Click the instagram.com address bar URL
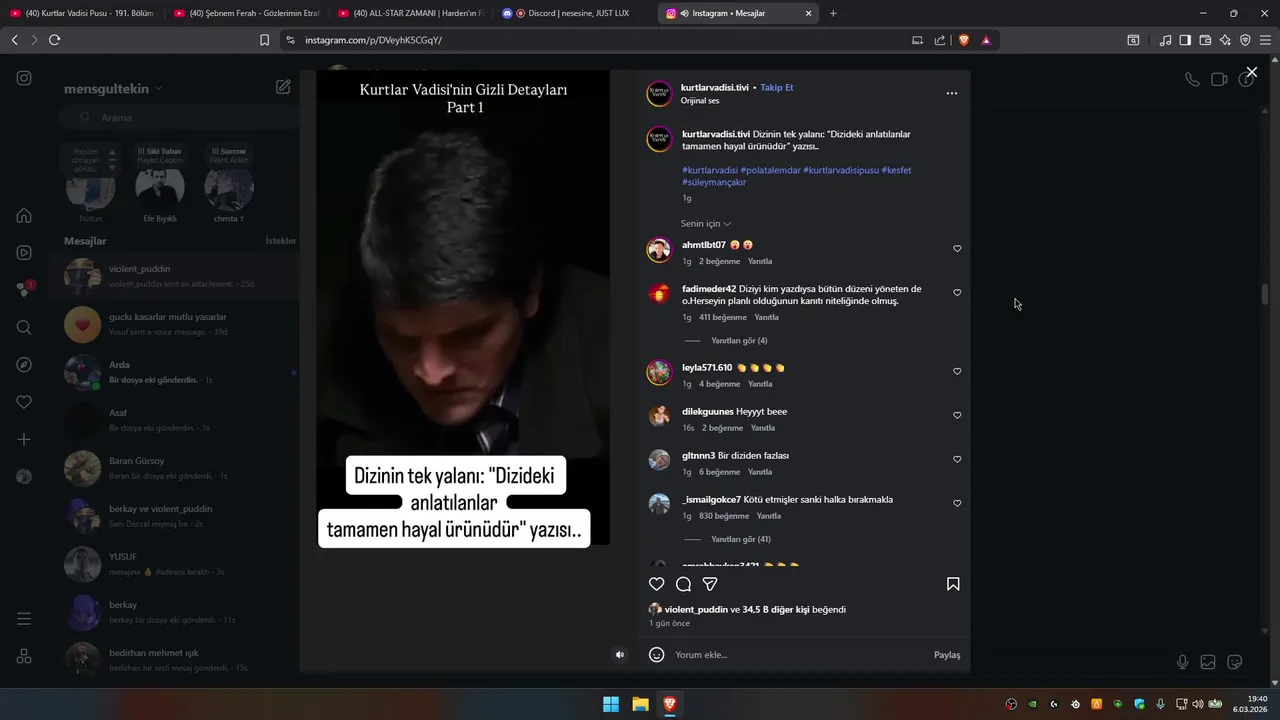Viewport: 1280px width, 720px height. click(x=373, y=40)
